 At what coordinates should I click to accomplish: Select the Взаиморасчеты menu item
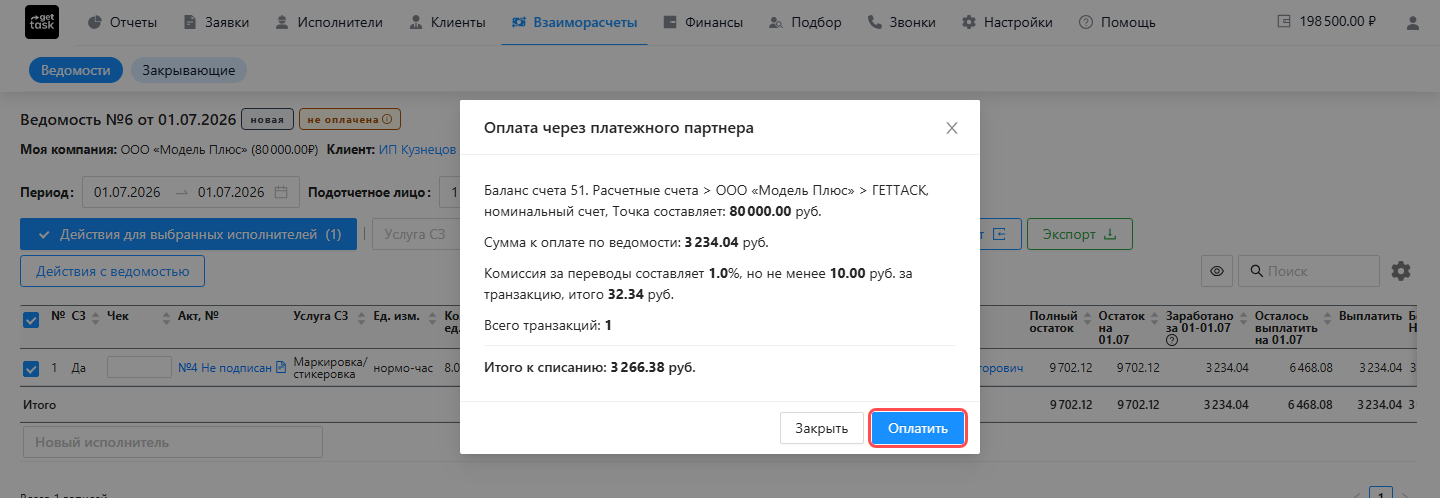click(x=574, y=22)
